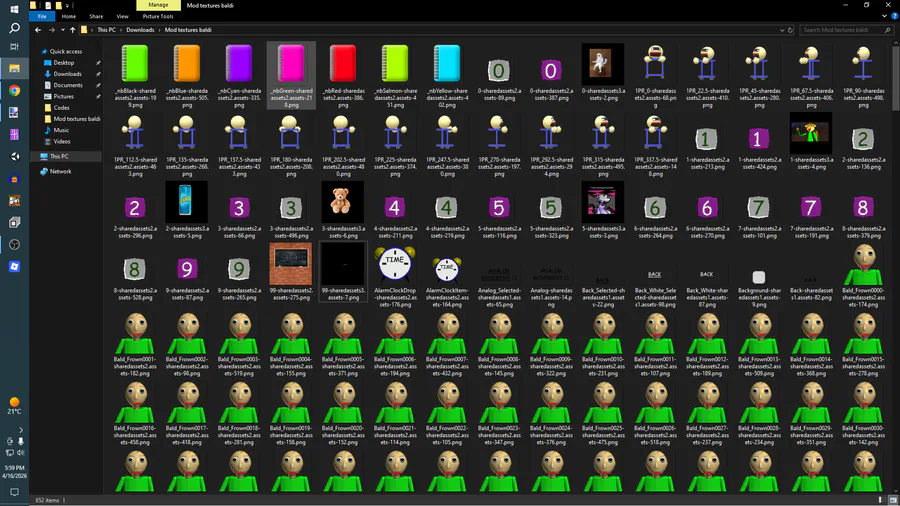Click 'Mod textures baldi' breadcrumb in address bar
This screenshot has height=506, width=900.
pyautogui.click(x=188, y=30)
